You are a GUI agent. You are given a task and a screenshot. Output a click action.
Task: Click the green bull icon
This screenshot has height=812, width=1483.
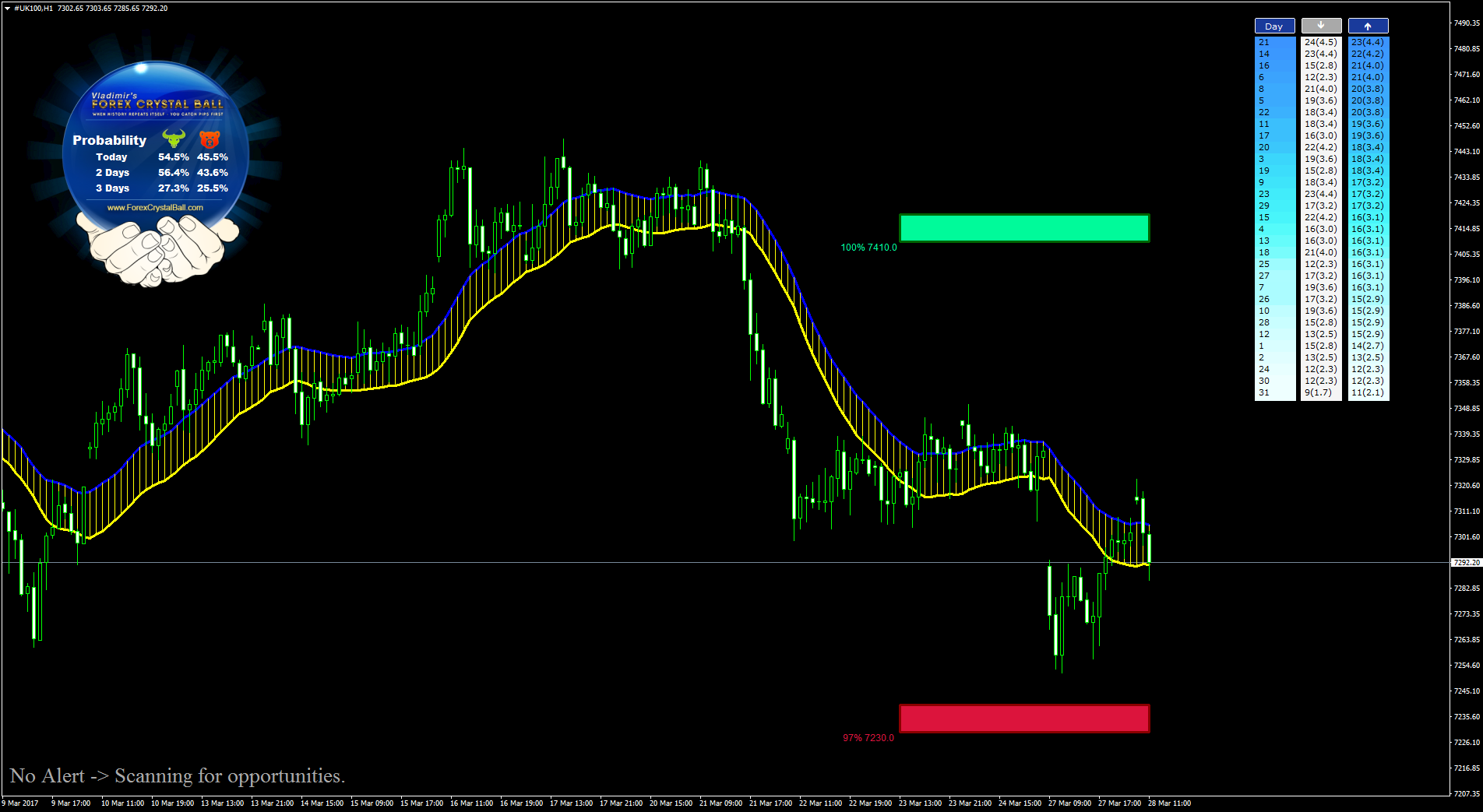point(174,139)
